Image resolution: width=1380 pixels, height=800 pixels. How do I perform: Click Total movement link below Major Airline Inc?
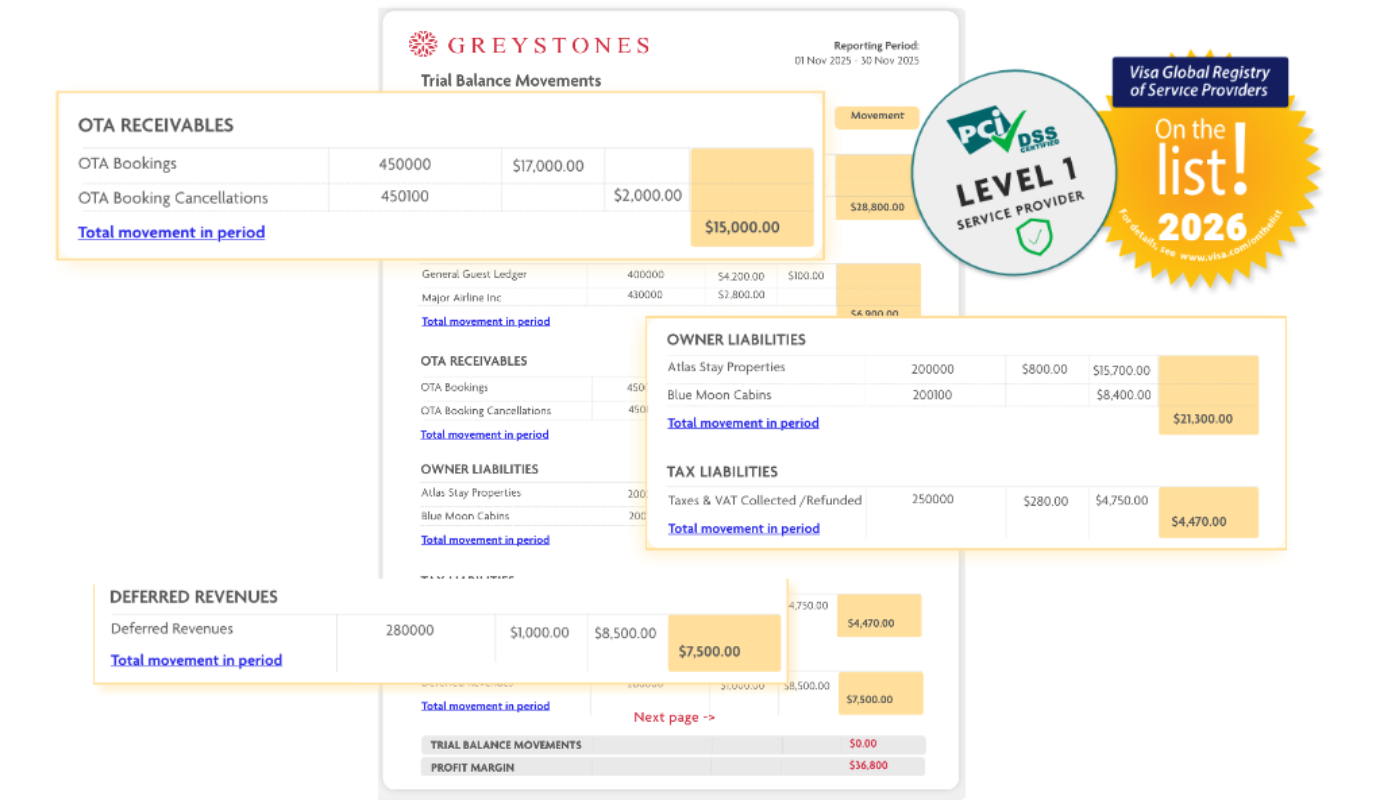[485, 321]
